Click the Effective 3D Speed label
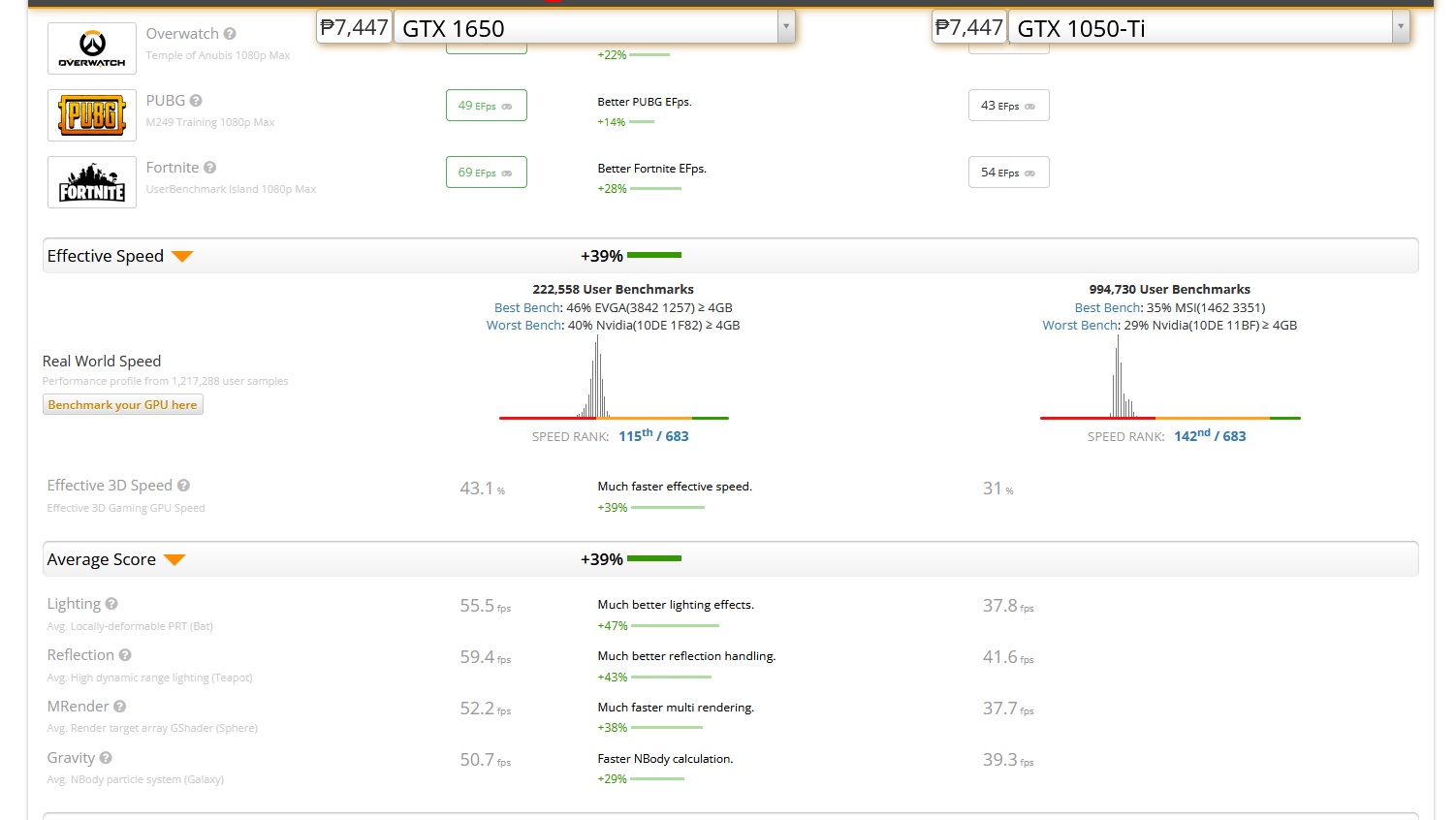Viewport: 1456px width, 820px height. 110,486
